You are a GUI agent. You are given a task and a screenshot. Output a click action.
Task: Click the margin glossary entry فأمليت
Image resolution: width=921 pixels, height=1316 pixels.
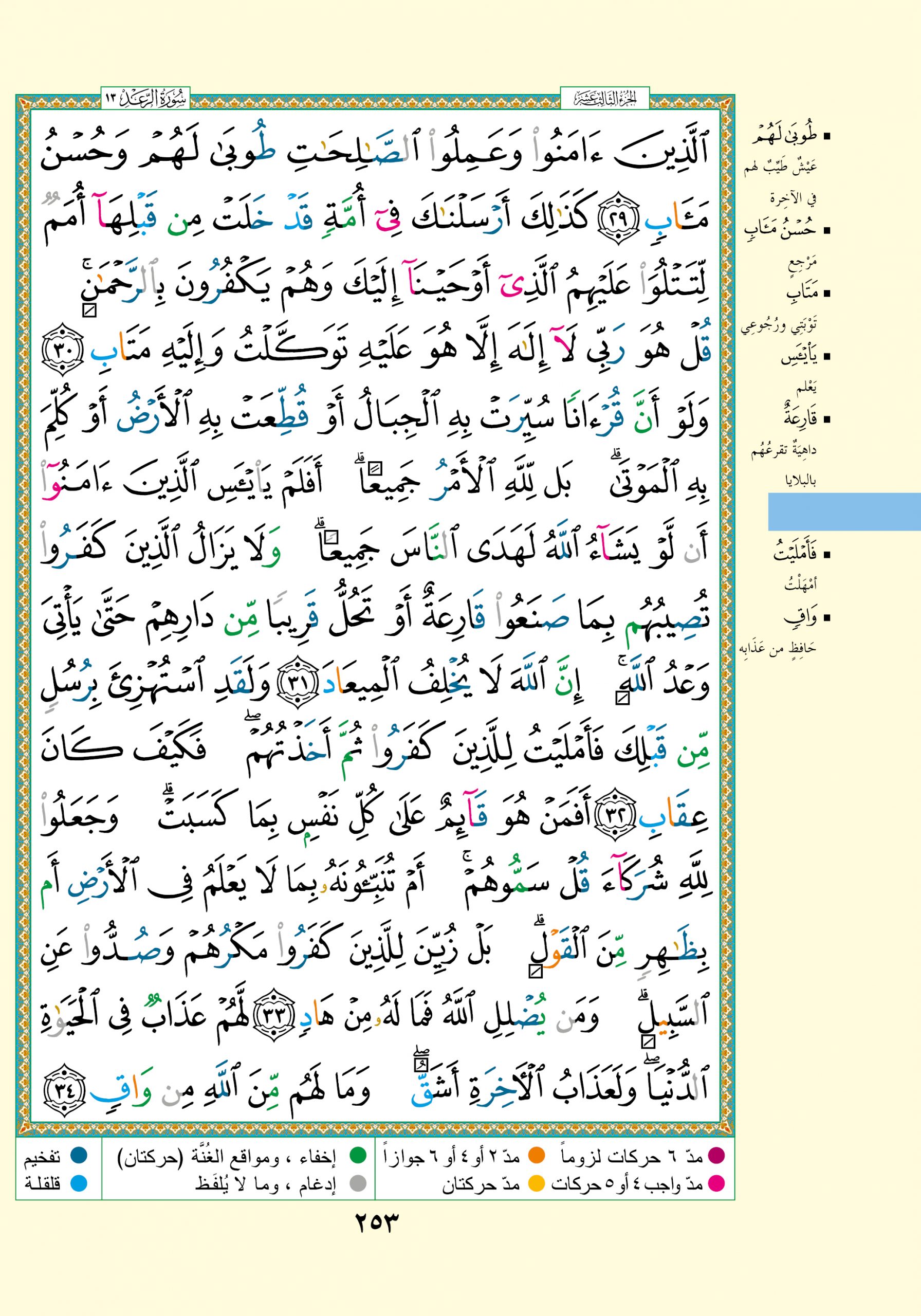(795, 554)
